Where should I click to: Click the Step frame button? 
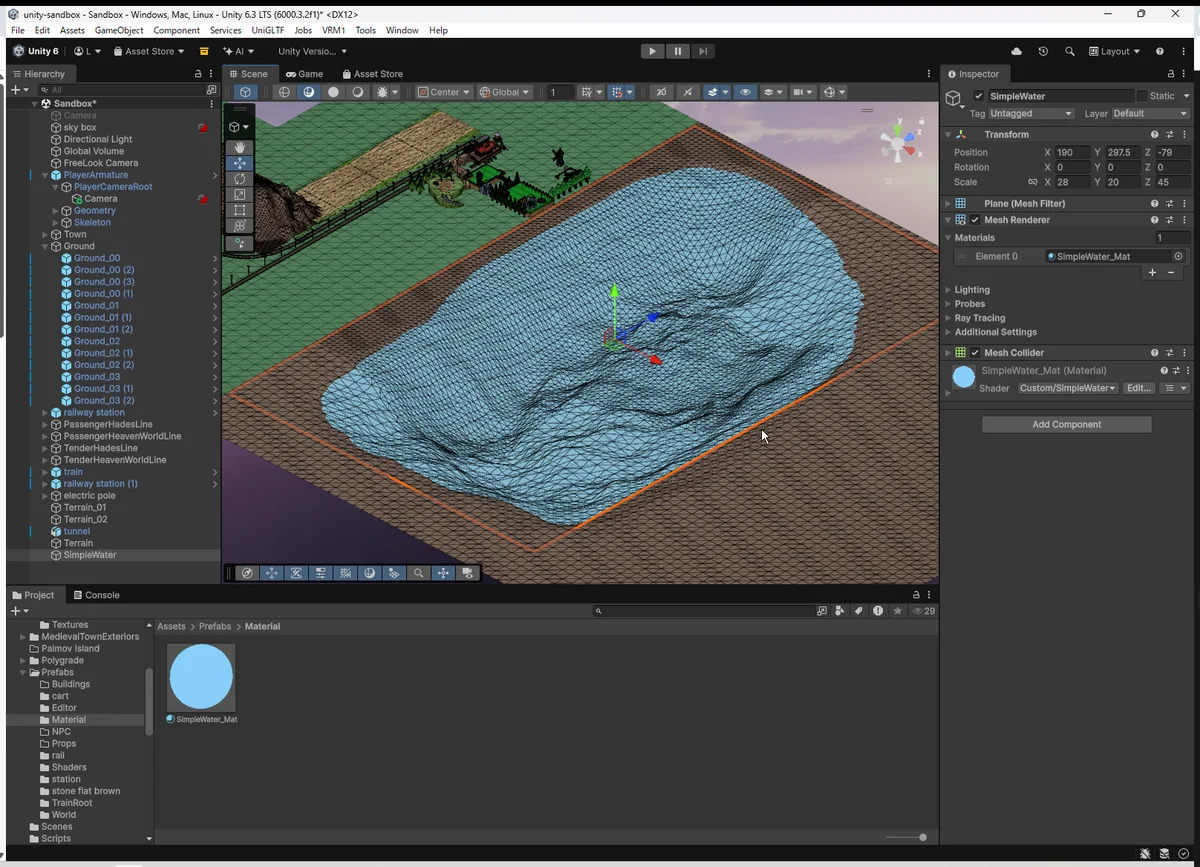point(703,51)
